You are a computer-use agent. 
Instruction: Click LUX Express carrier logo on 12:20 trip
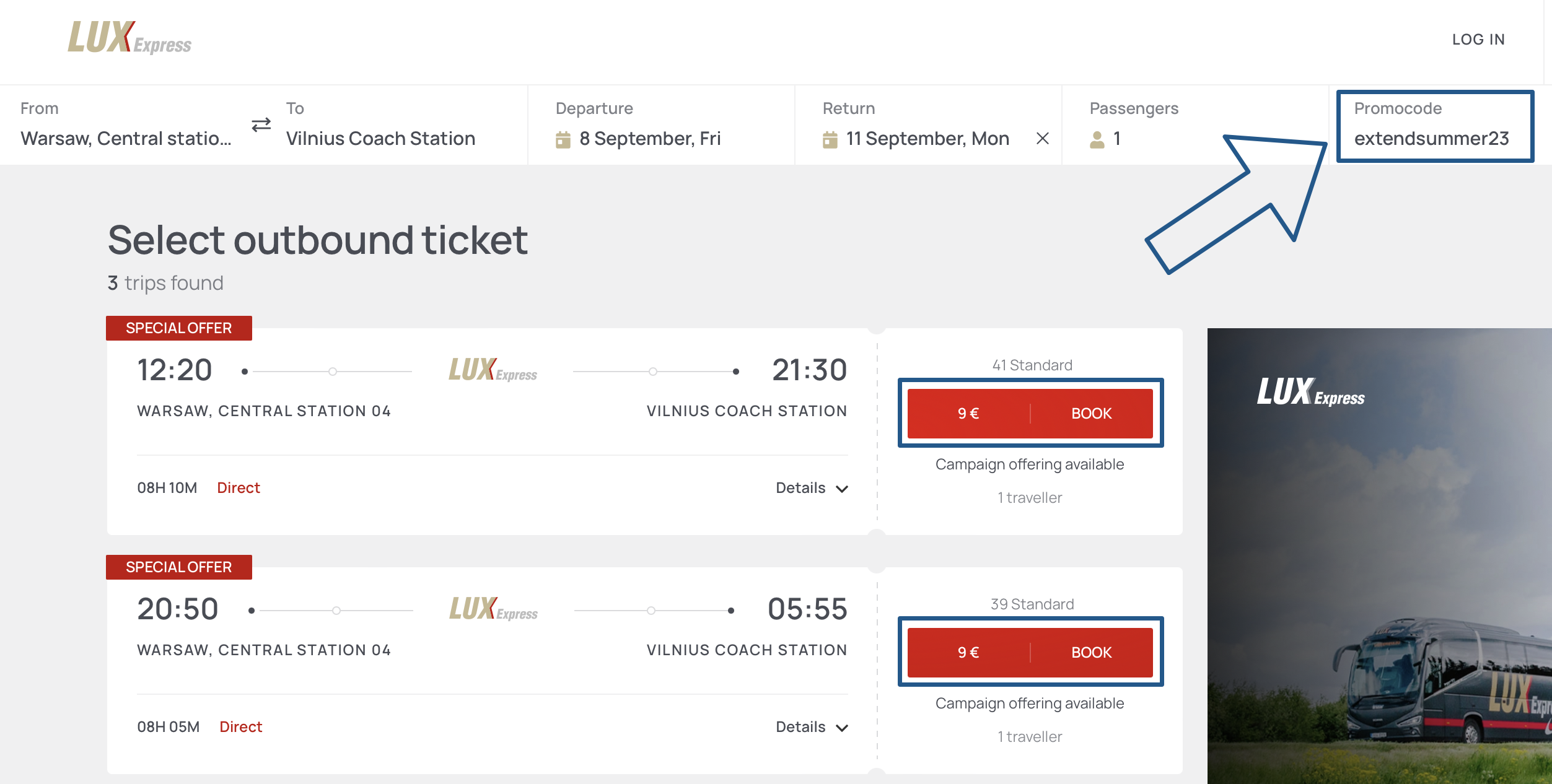point(493,370)
